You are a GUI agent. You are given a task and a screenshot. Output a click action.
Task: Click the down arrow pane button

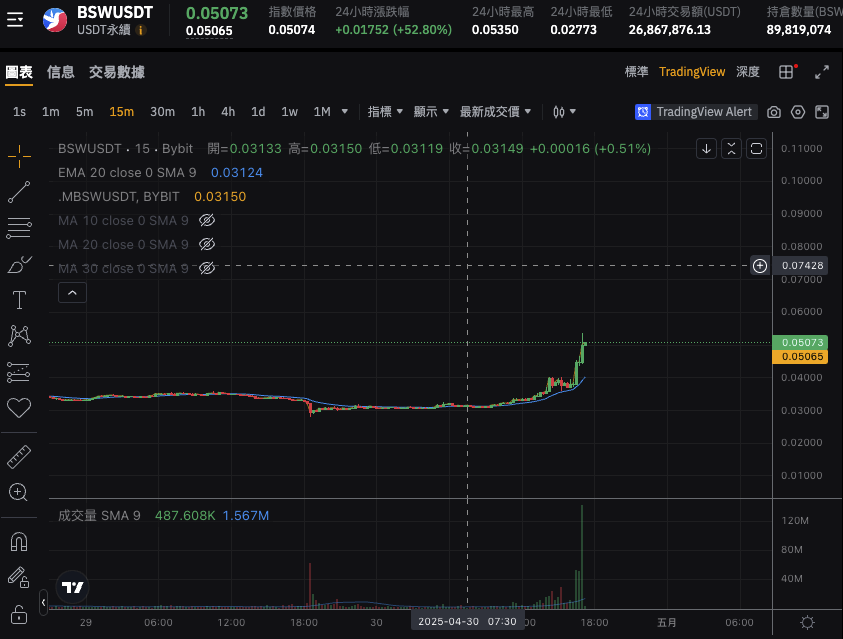pos(706,149)
